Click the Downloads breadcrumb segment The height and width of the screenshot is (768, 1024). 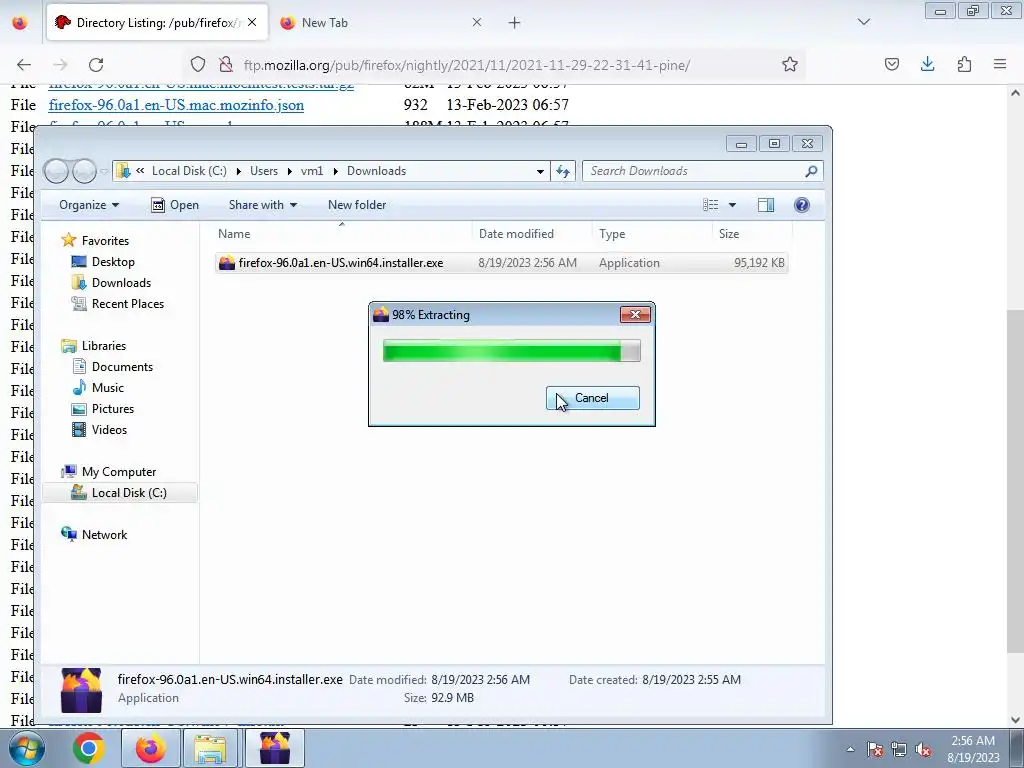(x=376, y=170)
